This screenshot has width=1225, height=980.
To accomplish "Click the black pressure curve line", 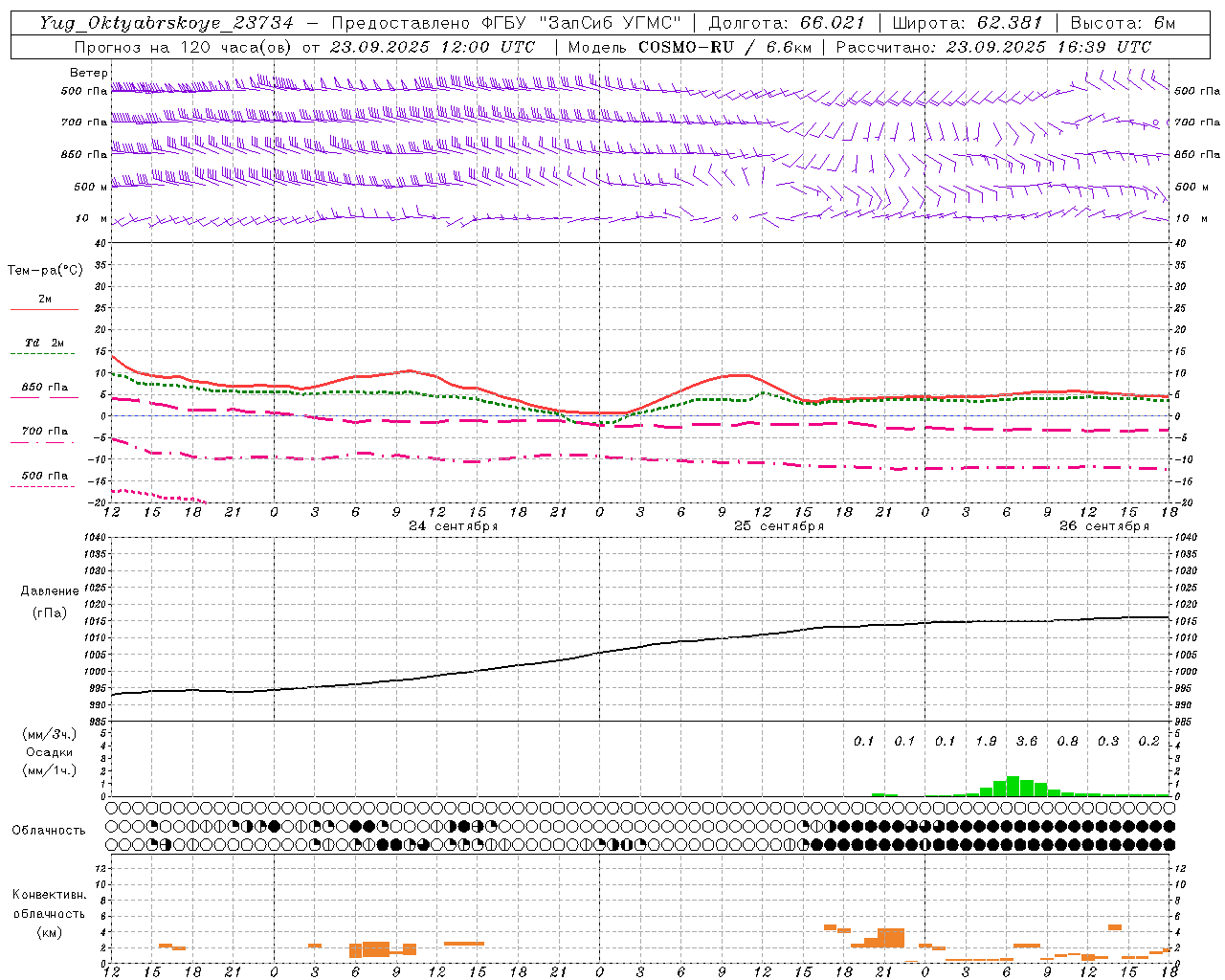I will click(640, 648).
